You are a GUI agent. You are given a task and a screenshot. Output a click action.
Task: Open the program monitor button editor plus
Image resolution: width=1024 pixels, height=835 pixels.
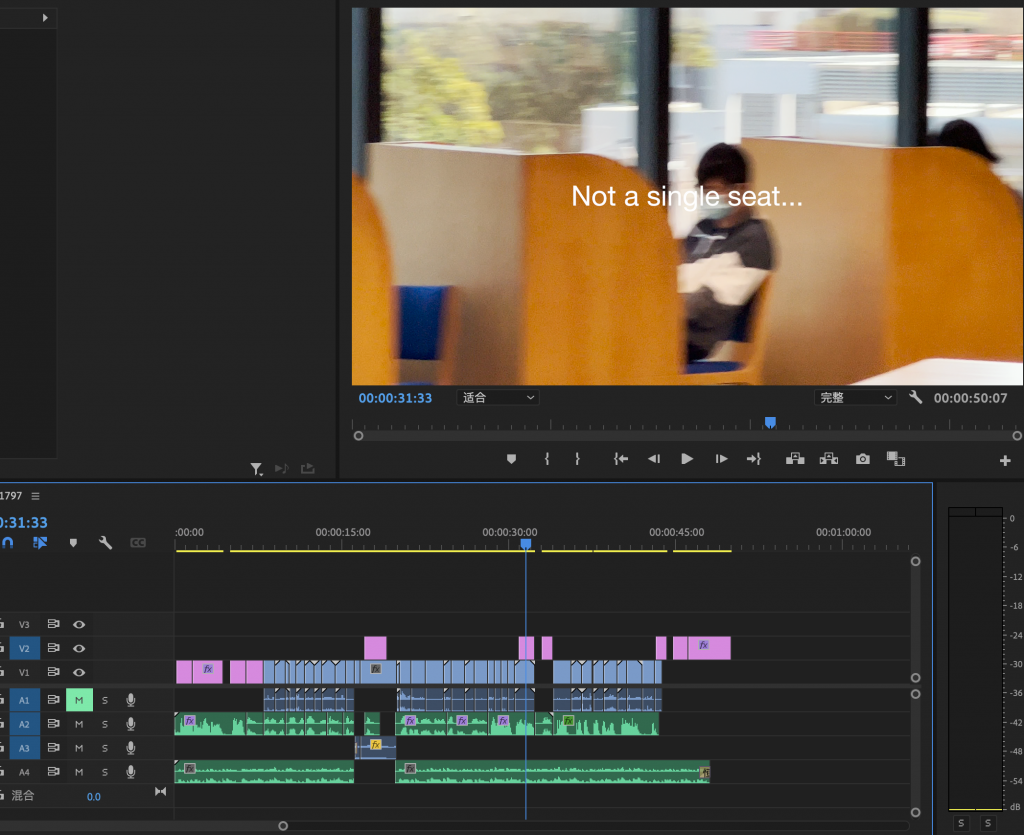tap(1005, 460)
